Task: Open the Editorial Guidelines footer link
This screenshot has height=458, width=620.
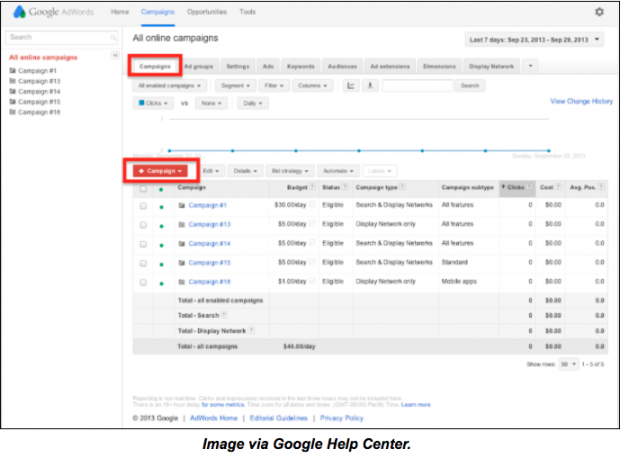Action: pyautogui.click(x=278, y=418)
